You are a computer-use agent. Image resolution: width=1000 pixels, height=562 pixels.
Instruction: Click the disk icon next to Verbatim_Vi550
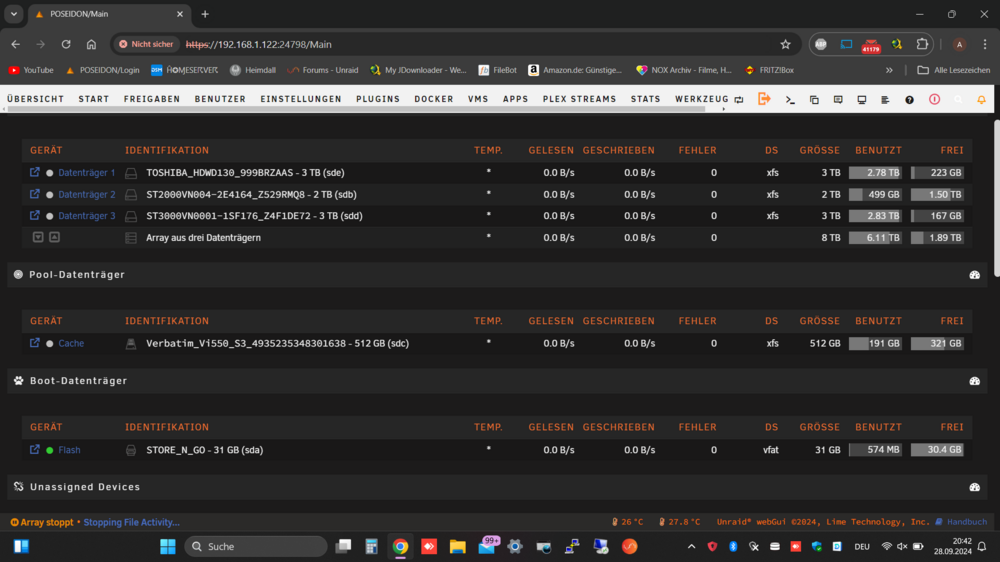click(x=131, y=344)
